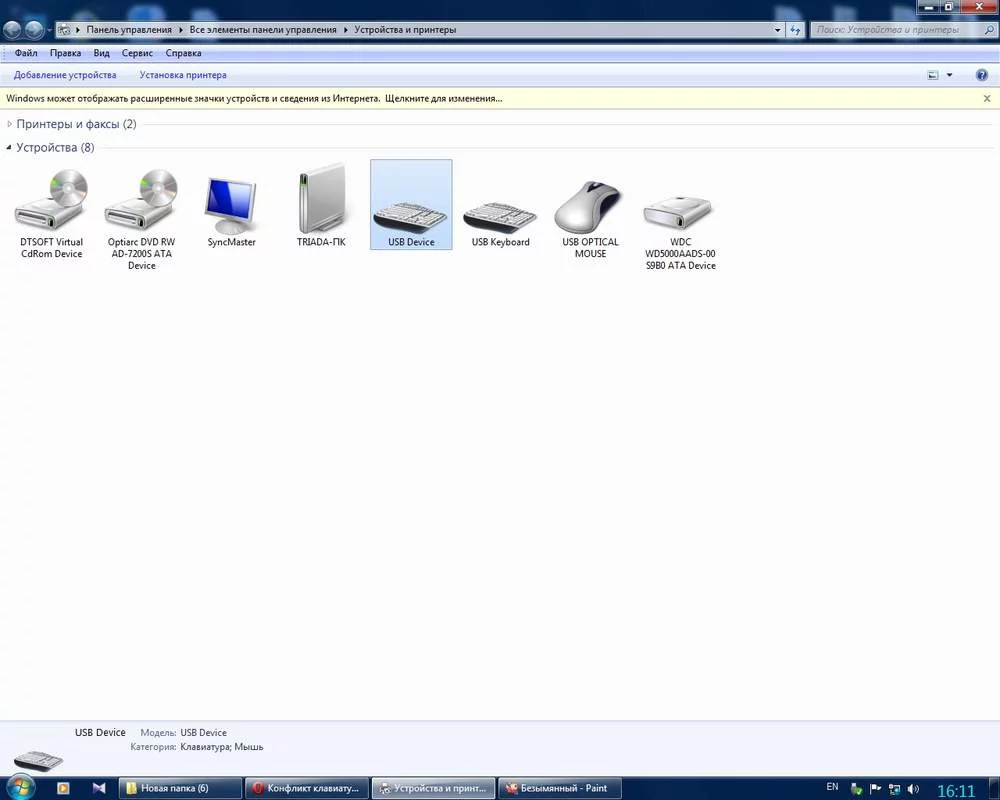
Task: Click the help question mark icon
Action: point(982,75)
